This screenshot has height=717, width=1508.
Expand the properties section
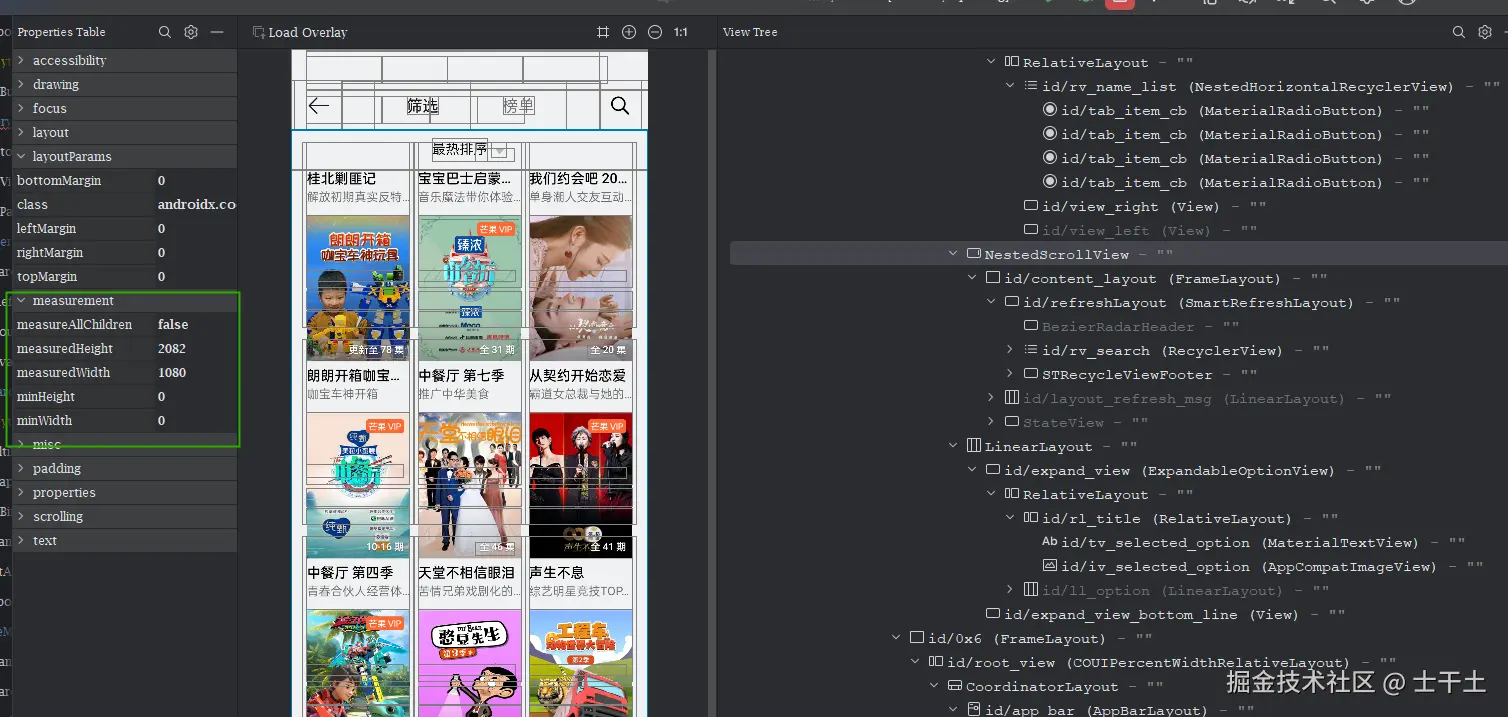tap(22, 493)
